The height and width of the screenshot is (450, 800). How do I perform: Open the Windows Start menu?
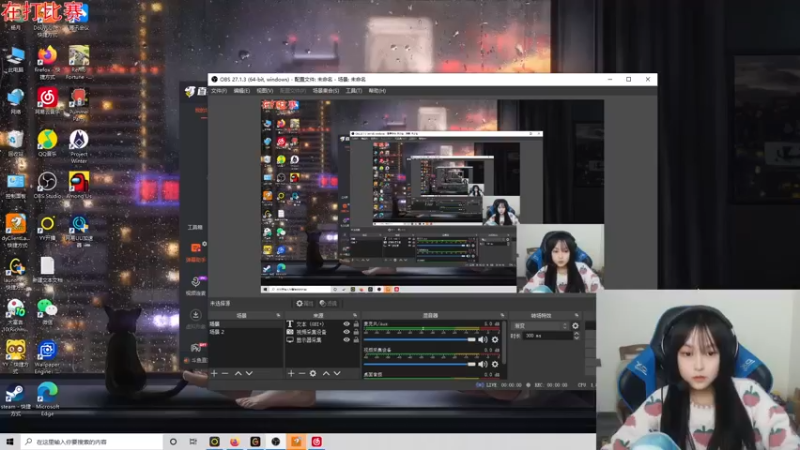click(10, 441)
